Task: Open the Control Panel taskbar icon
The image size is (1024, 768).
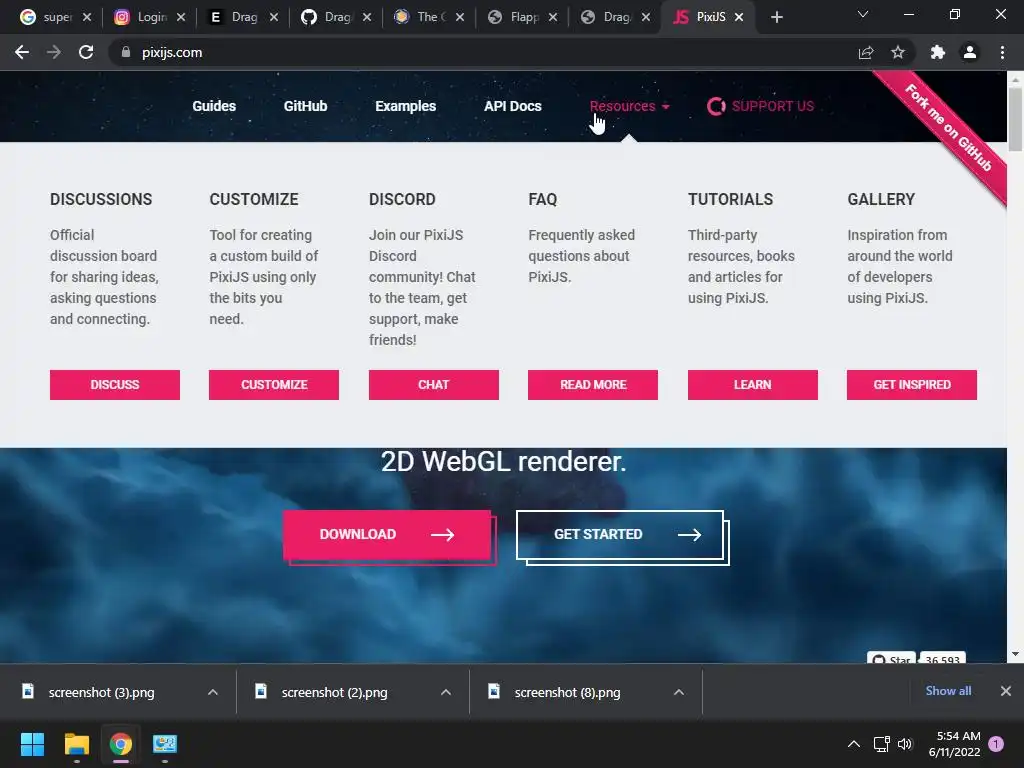Action: tap(165, 744)
